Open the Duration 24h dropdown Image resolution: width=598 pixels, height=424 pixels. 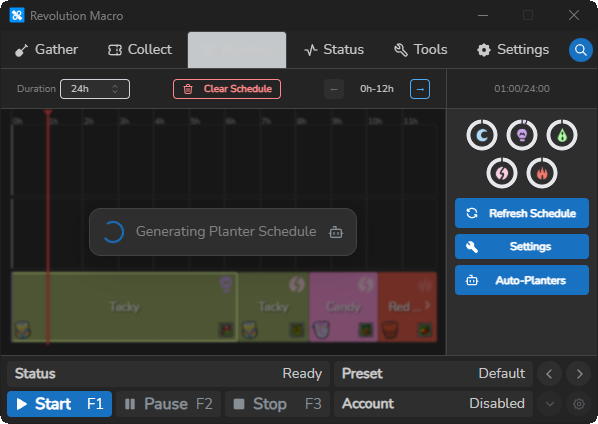[95, 89]
